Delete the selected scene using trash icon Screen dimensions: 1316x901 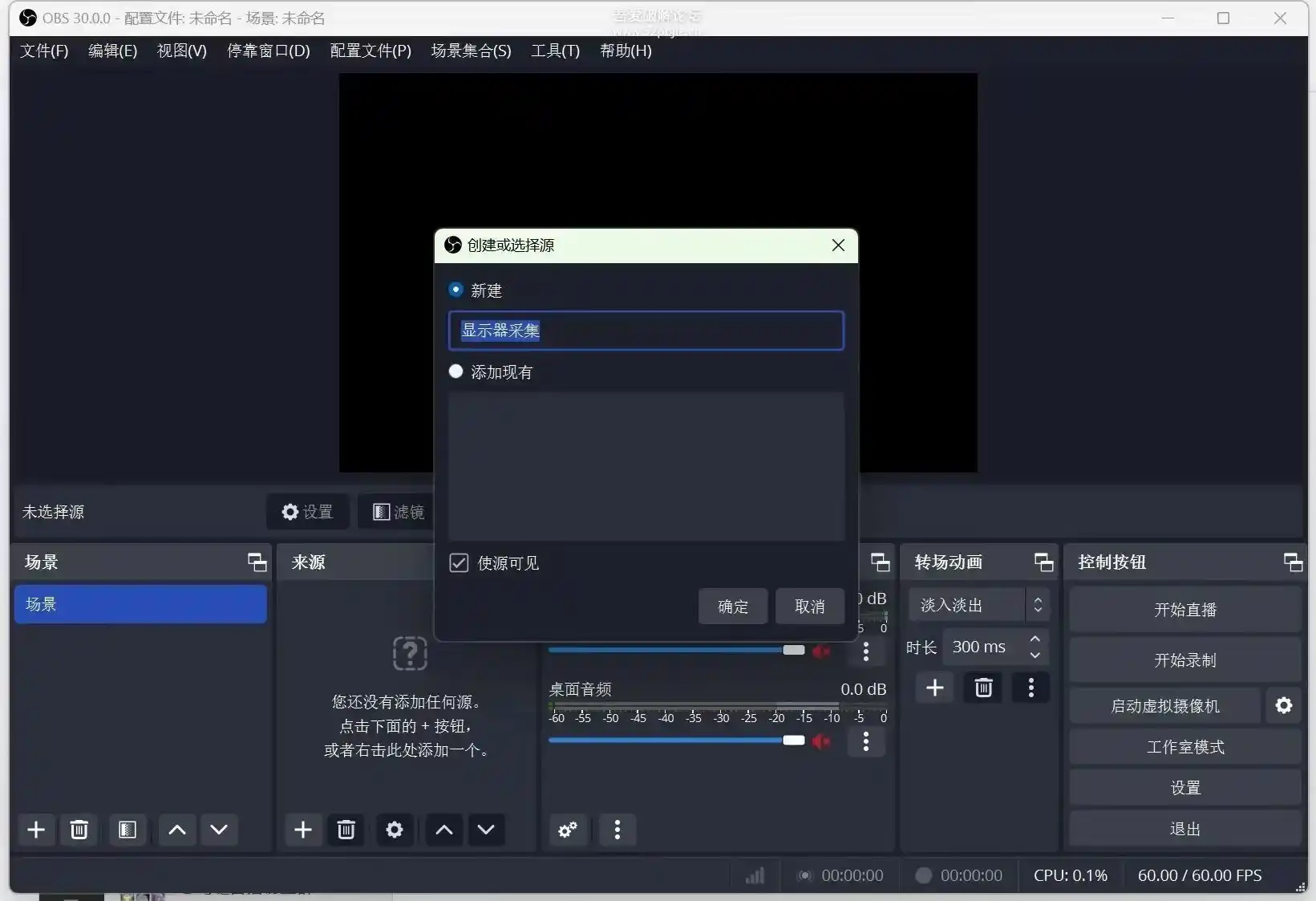[x=78, y=830]
